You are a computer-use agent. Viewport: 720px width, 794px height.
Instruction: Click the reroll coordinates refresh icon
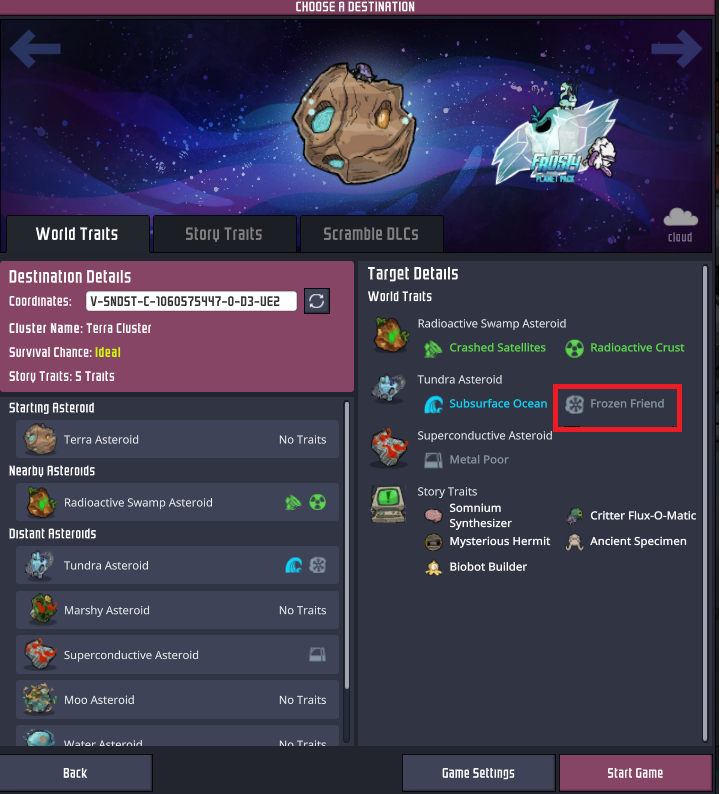click(316, 301)
